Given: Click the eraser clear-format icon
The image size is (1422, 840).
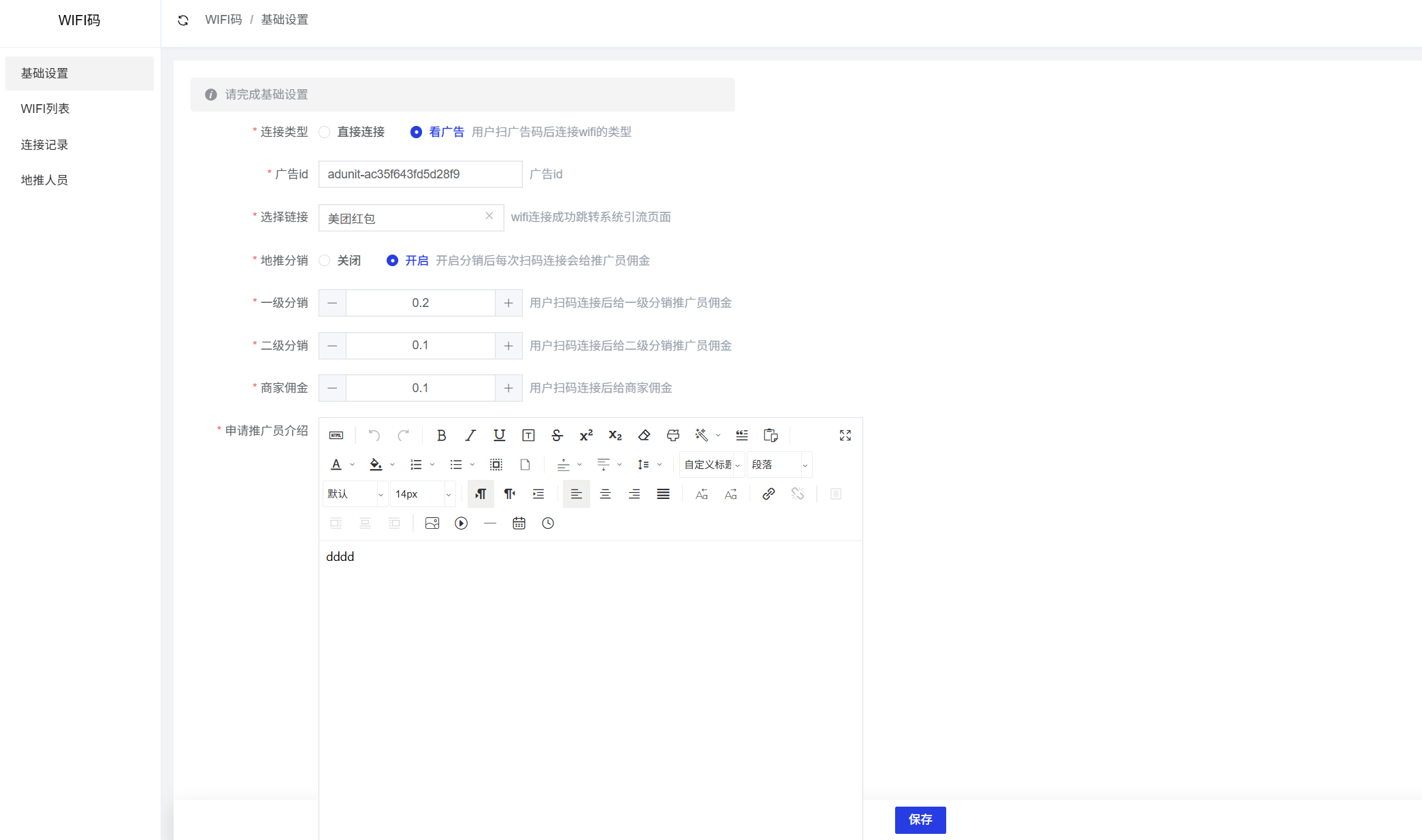Looking at the screenshot, I should point(644,436).
